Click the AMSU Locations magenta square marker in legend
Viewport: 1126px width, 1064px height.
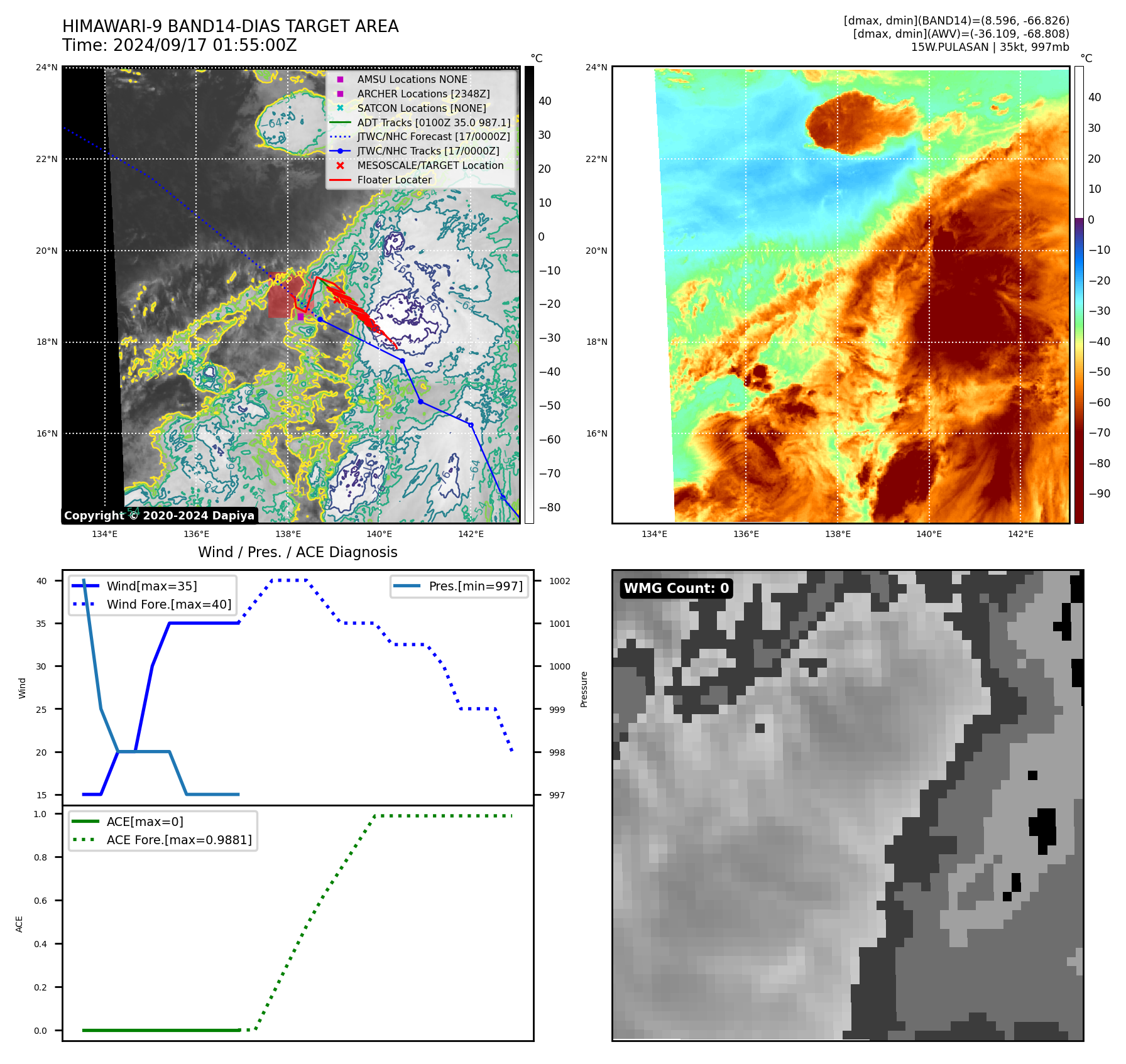click(340, 80)
